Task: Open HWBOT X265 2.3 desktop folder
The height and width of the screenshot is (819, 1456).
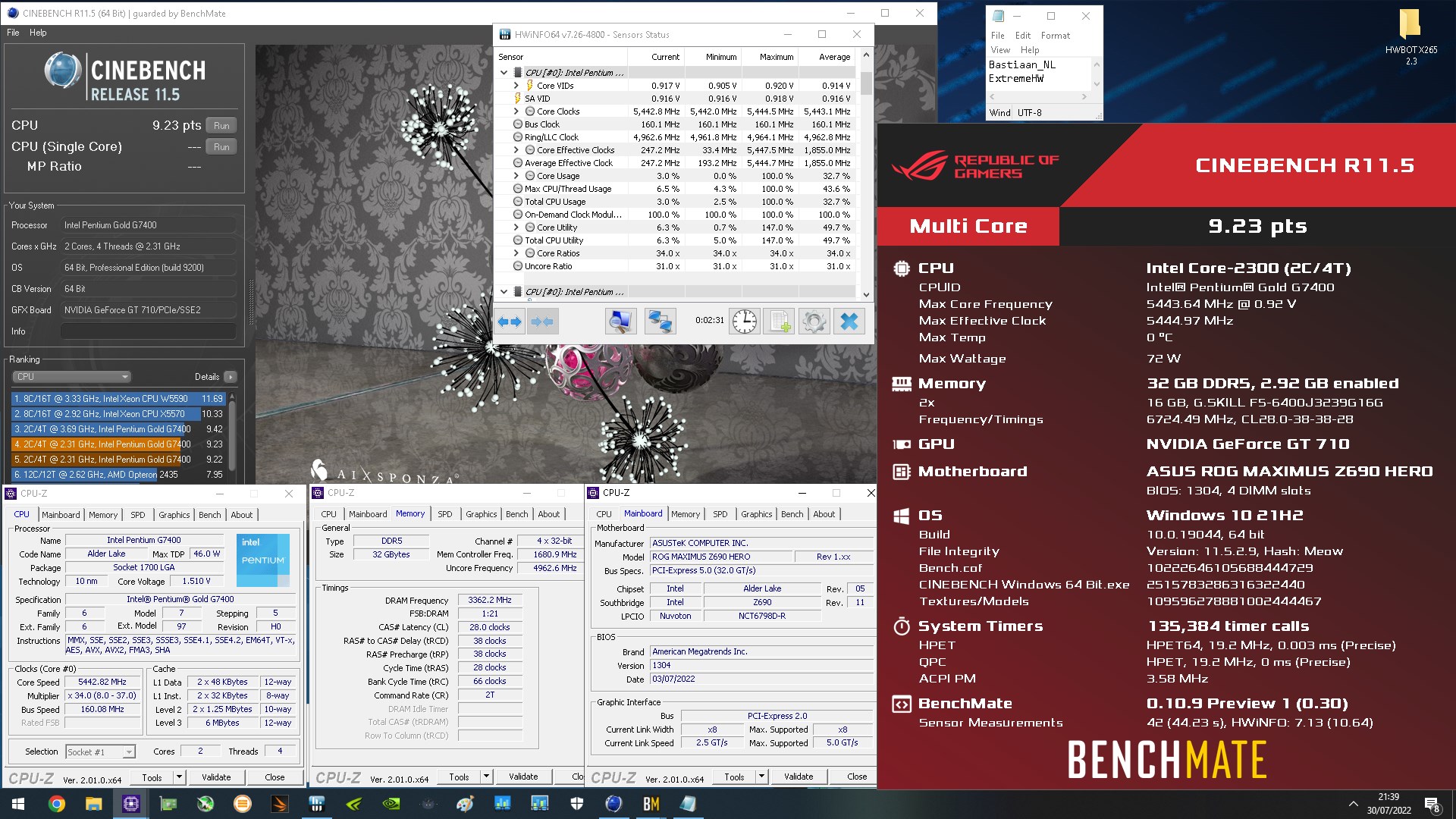Action: click(1410, 36)
